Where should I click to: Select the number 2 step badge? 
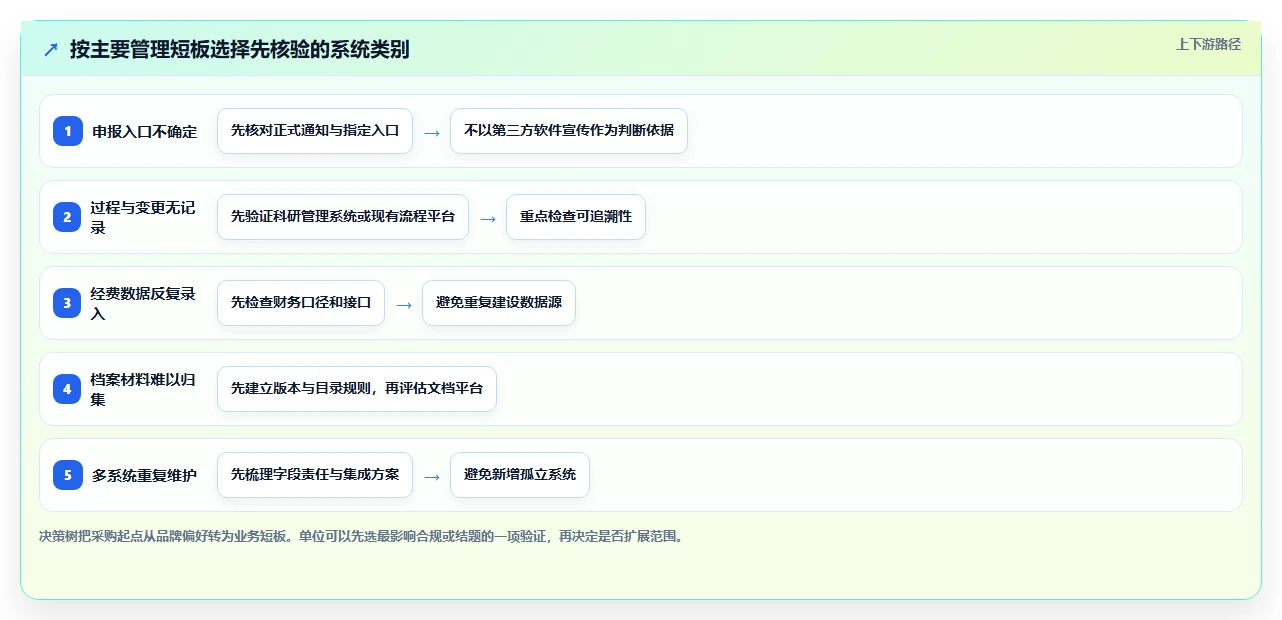tap(68, 217)
